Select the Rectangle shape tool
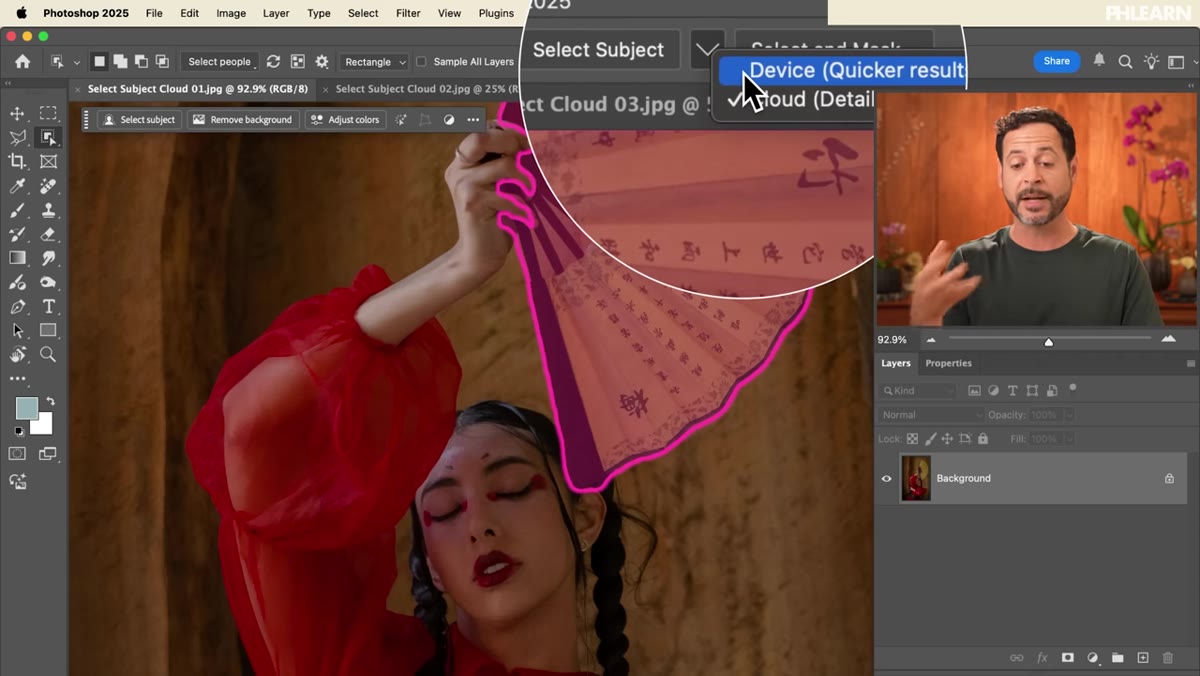Viewport: 1200px width, 676px height. click(x=48, y=330)
